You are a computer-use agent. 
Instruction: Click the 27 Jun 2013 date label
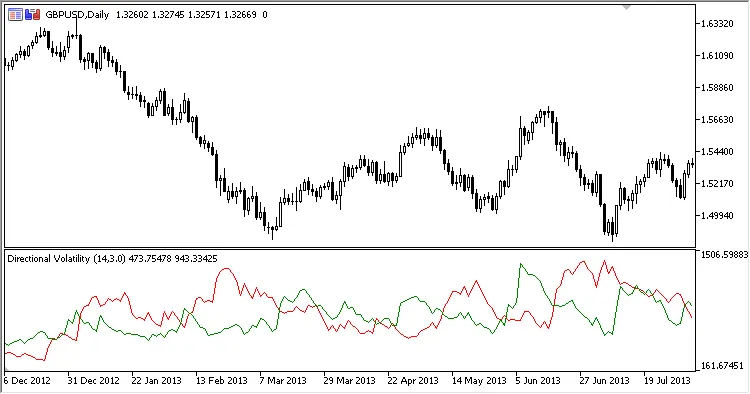click(x=604, y=381)
